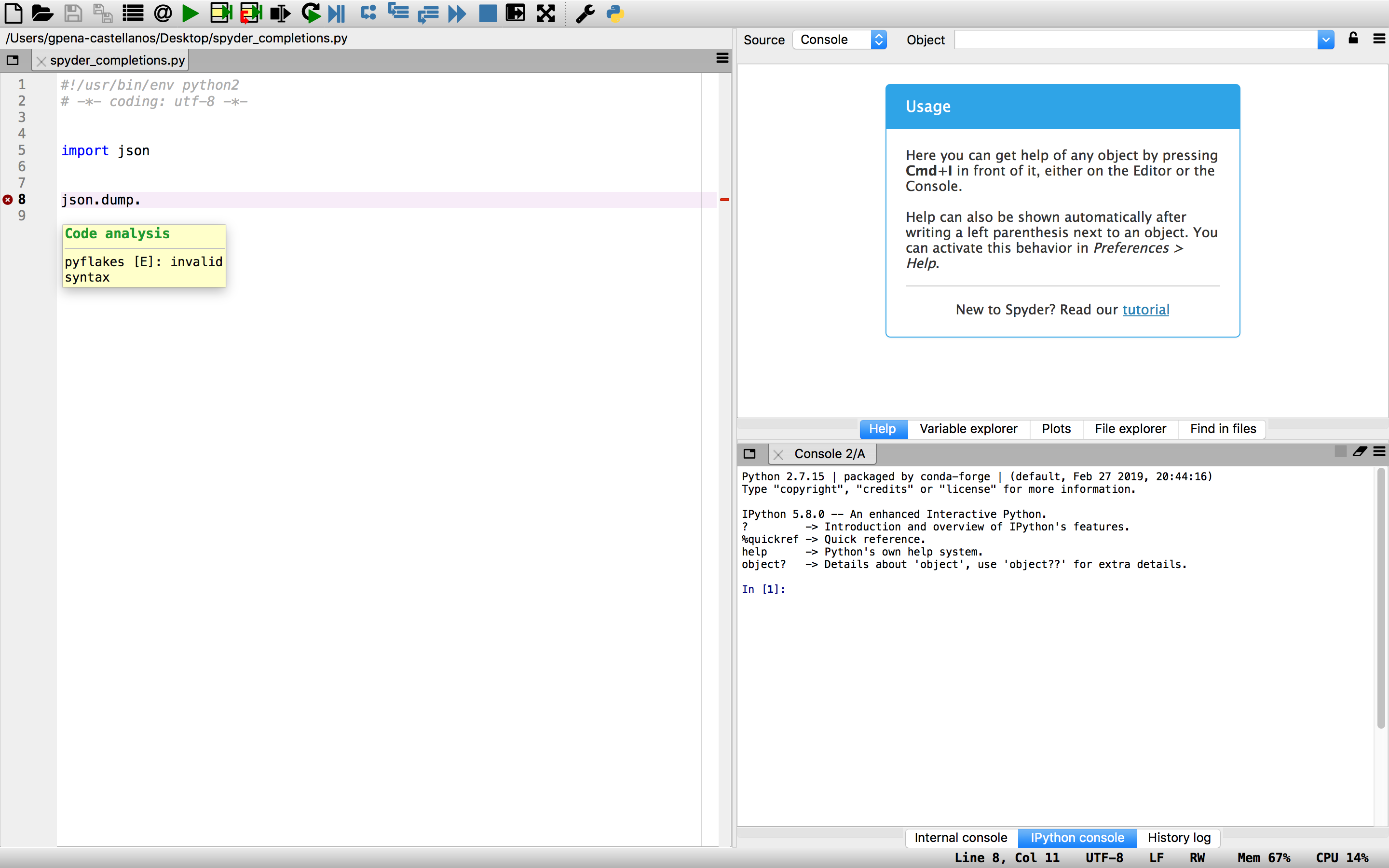Open the Source Console dropdown
The height and width of the screenshot is (868, 1389).
[840, 40]
